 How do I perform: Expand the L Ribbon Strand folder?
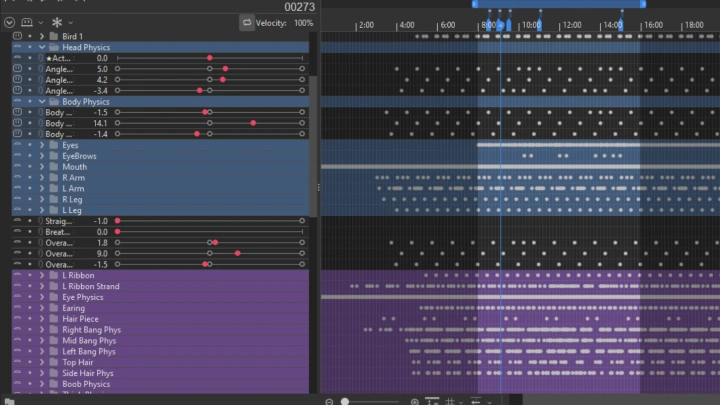(41, 286)
